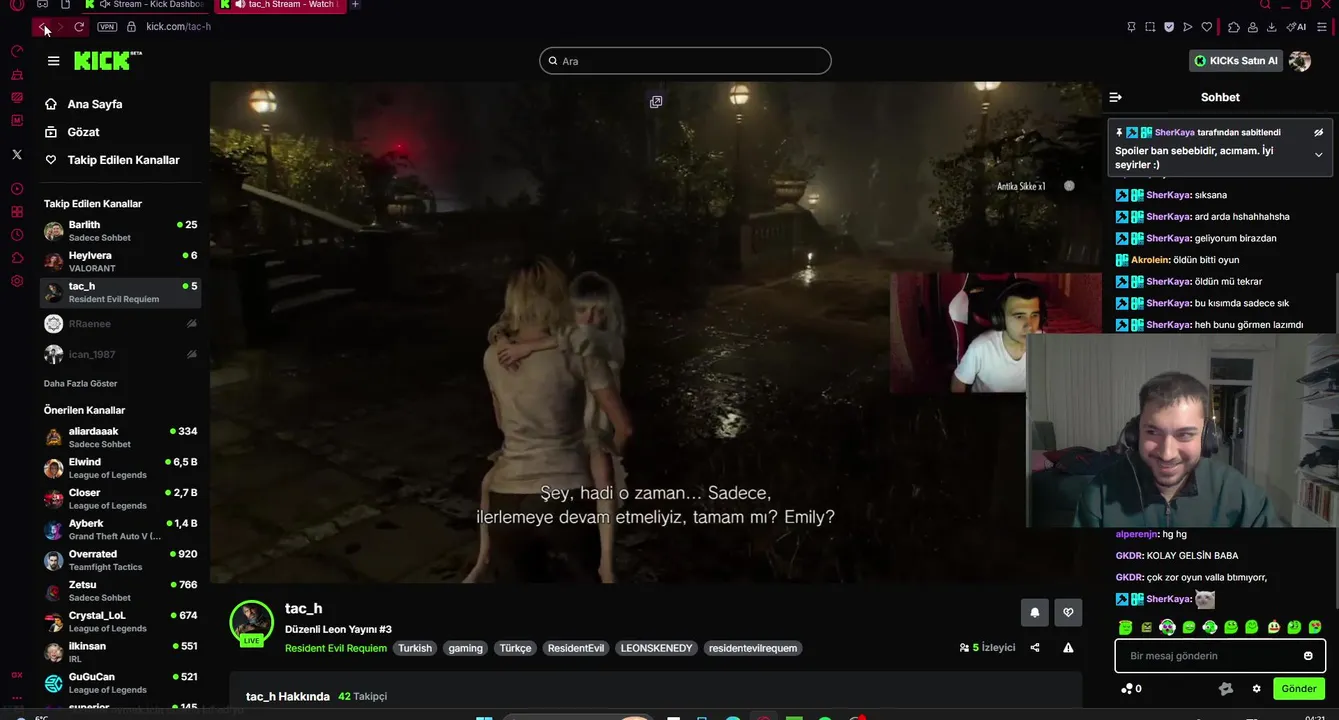Toggle notification bell for tac_h

(x=1035, y=613)
